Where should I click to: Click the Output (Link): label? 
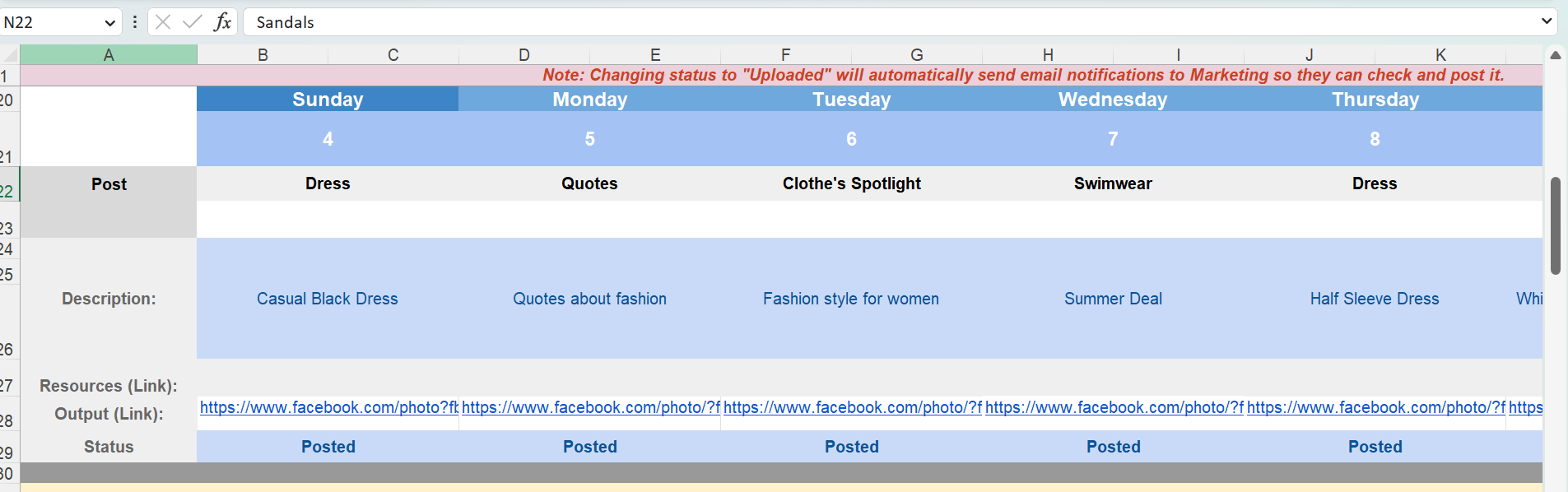[x=109, y=414]
